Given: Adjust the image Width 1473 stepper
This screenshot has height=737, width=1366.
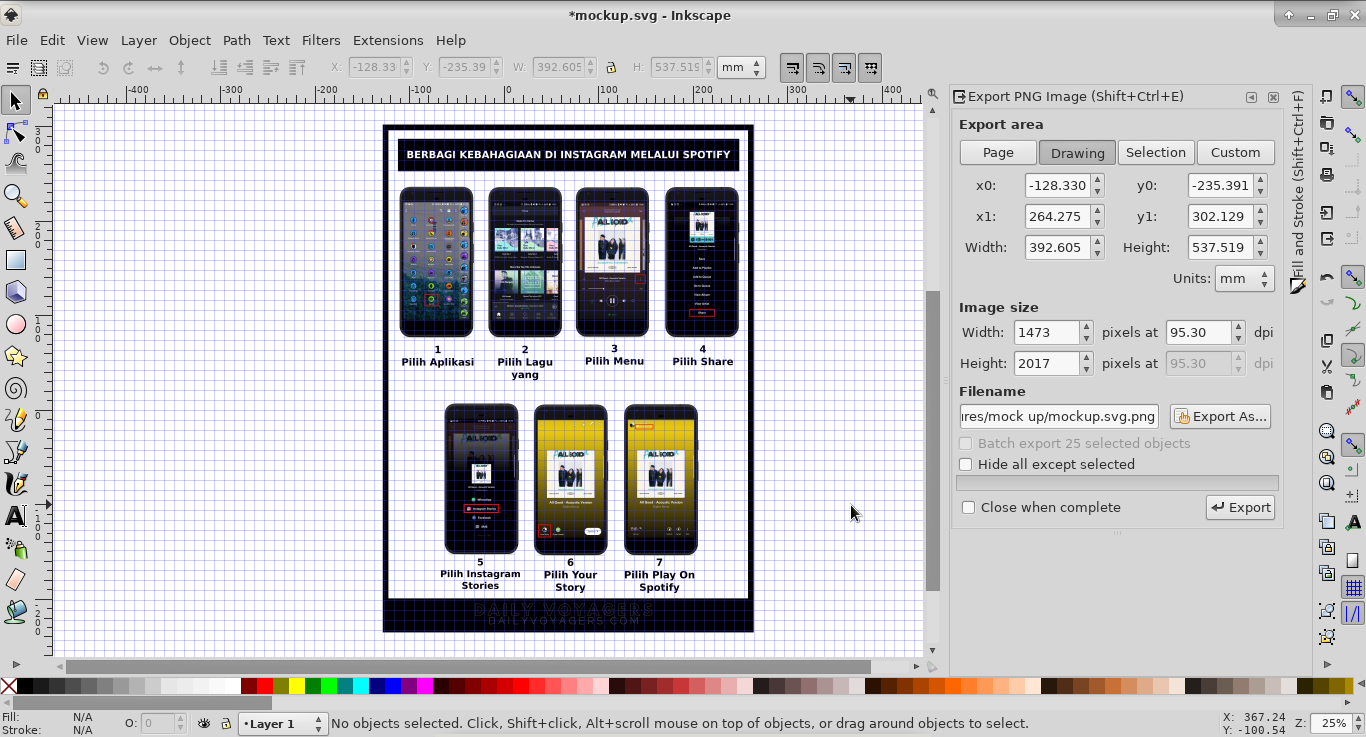Looking at the screenshot, I should [x=1086, y=333].
